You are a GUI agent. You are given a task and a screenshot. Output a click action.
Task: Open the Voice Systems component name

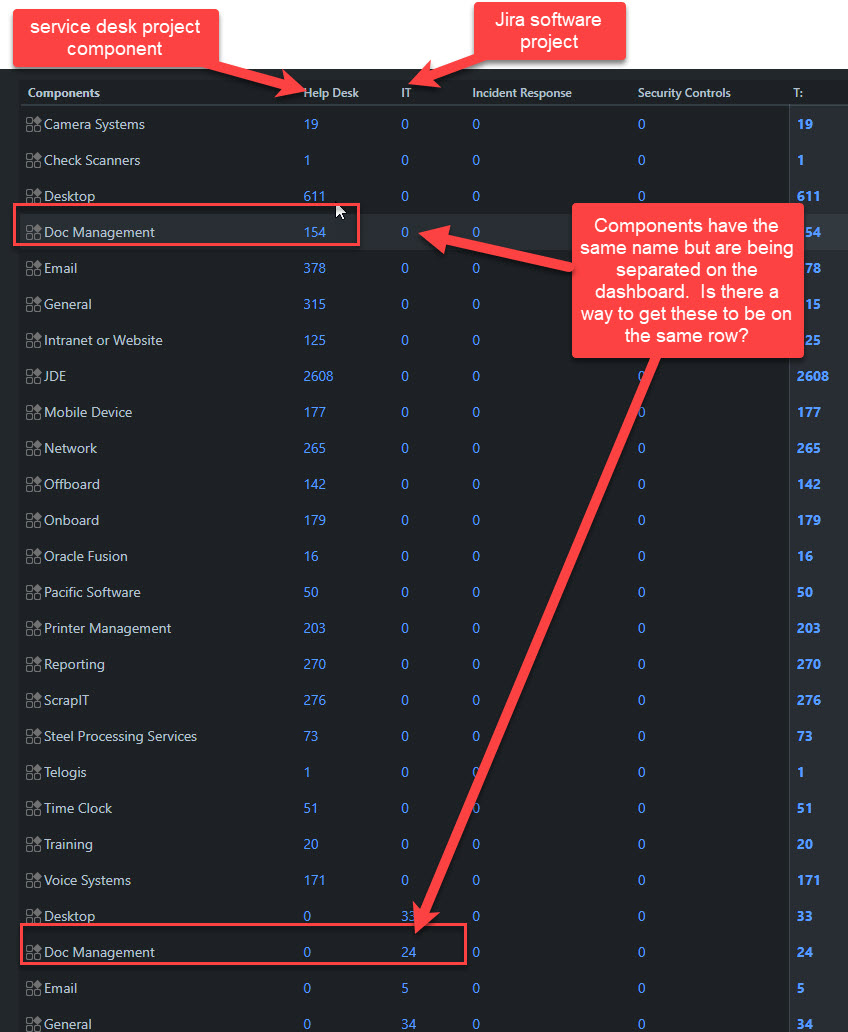(88, 881)
